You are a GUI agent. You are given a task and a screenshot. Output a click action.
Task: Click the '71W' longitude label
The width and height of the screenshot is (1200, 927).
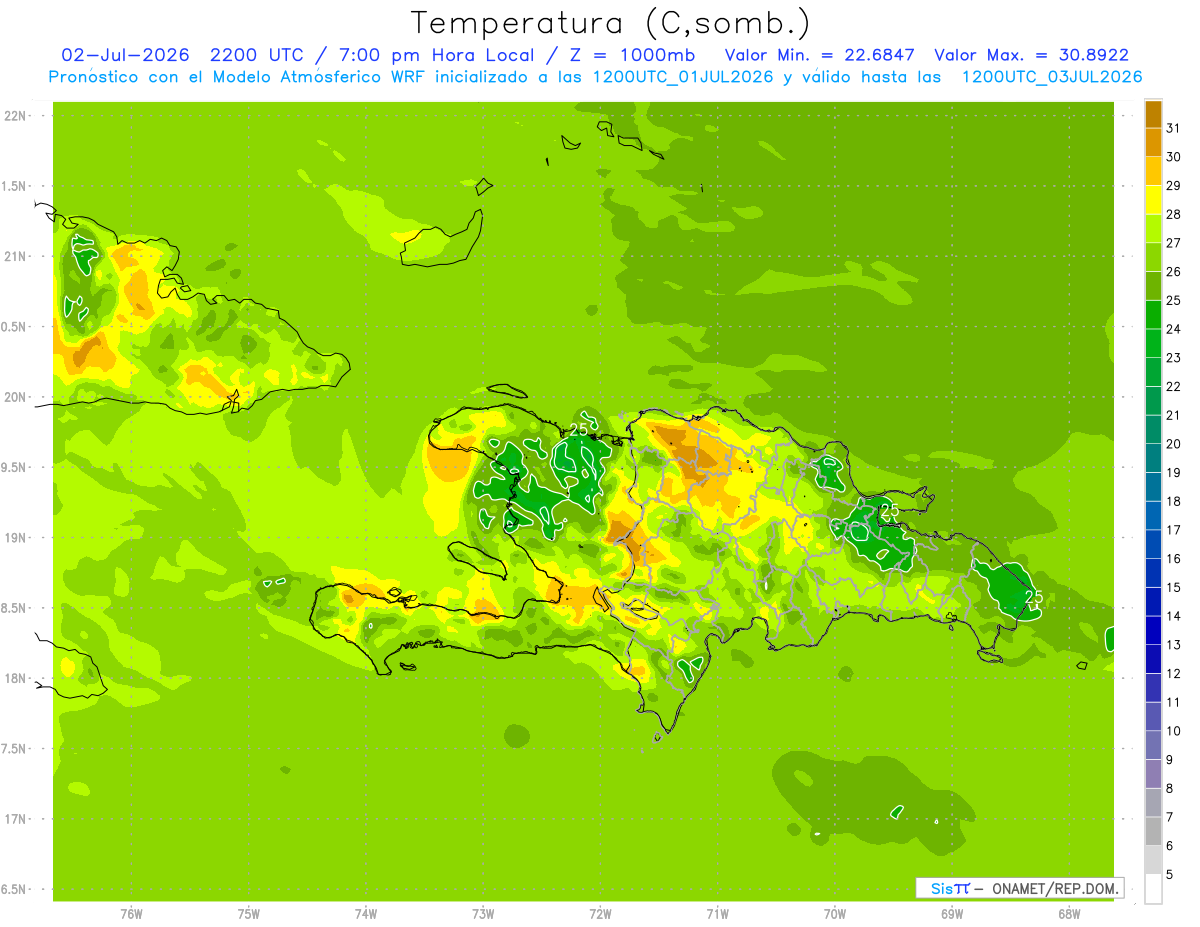(x=717, y=914)
